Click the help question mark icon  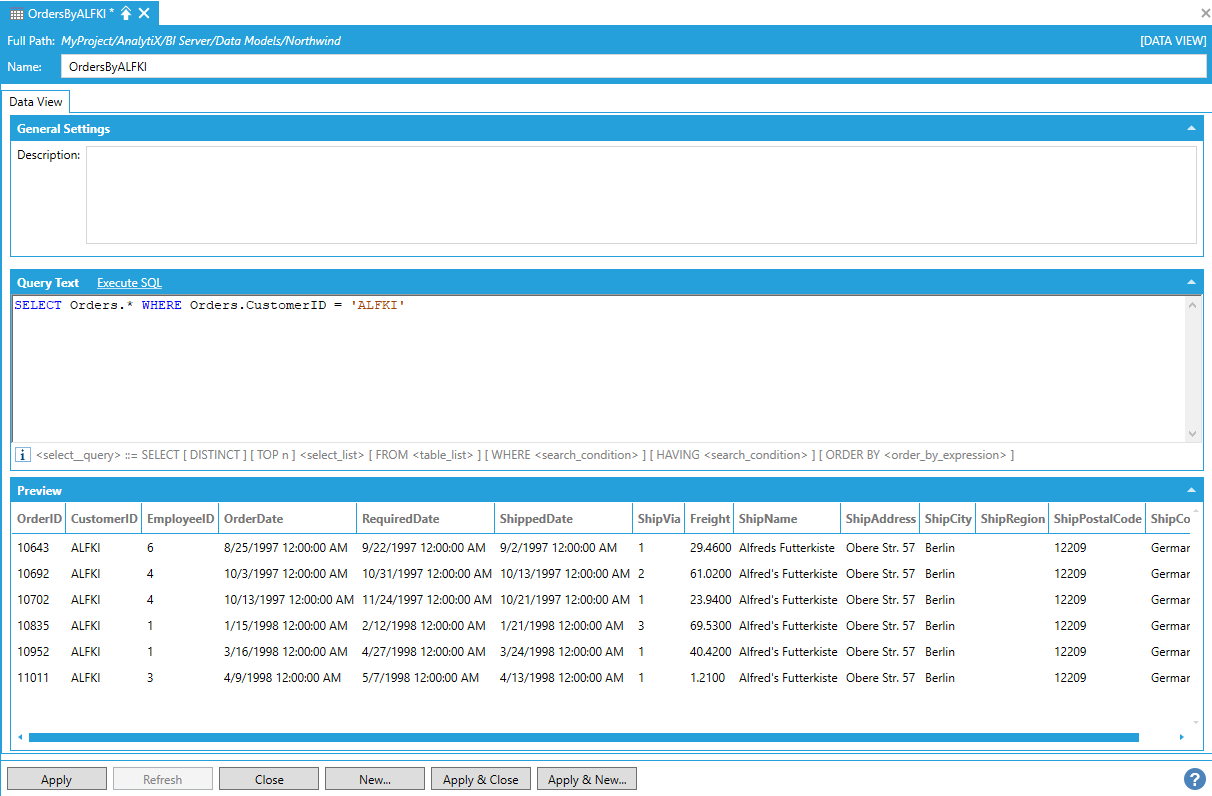1194,779
